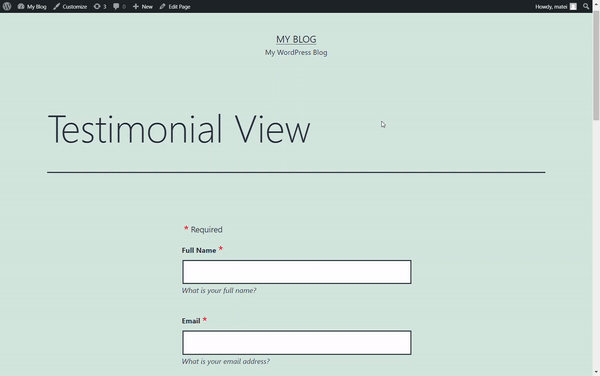This screenshot has height=376, width=600.
Task: Click Edit Page in admin bar
Action: pos(175,7)
